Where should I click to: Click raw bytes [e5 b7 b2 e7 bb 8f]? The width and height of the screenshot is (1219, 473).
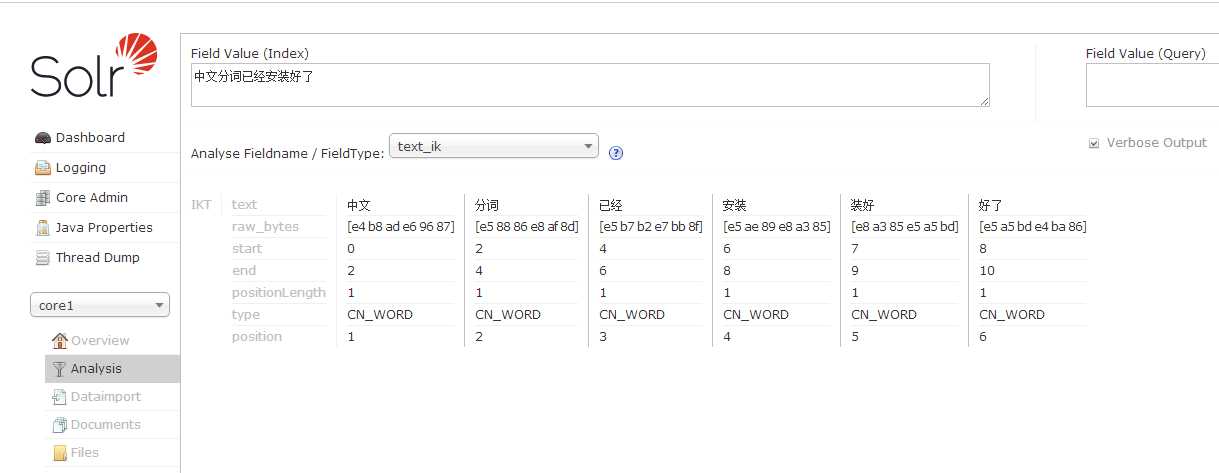(x=651, y=227)
